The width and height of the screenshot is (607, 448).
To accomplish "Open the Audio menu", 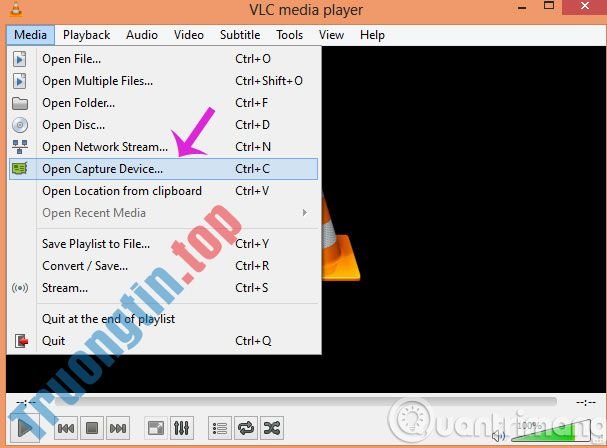I will pyautogui.click(x=142, y=35).
